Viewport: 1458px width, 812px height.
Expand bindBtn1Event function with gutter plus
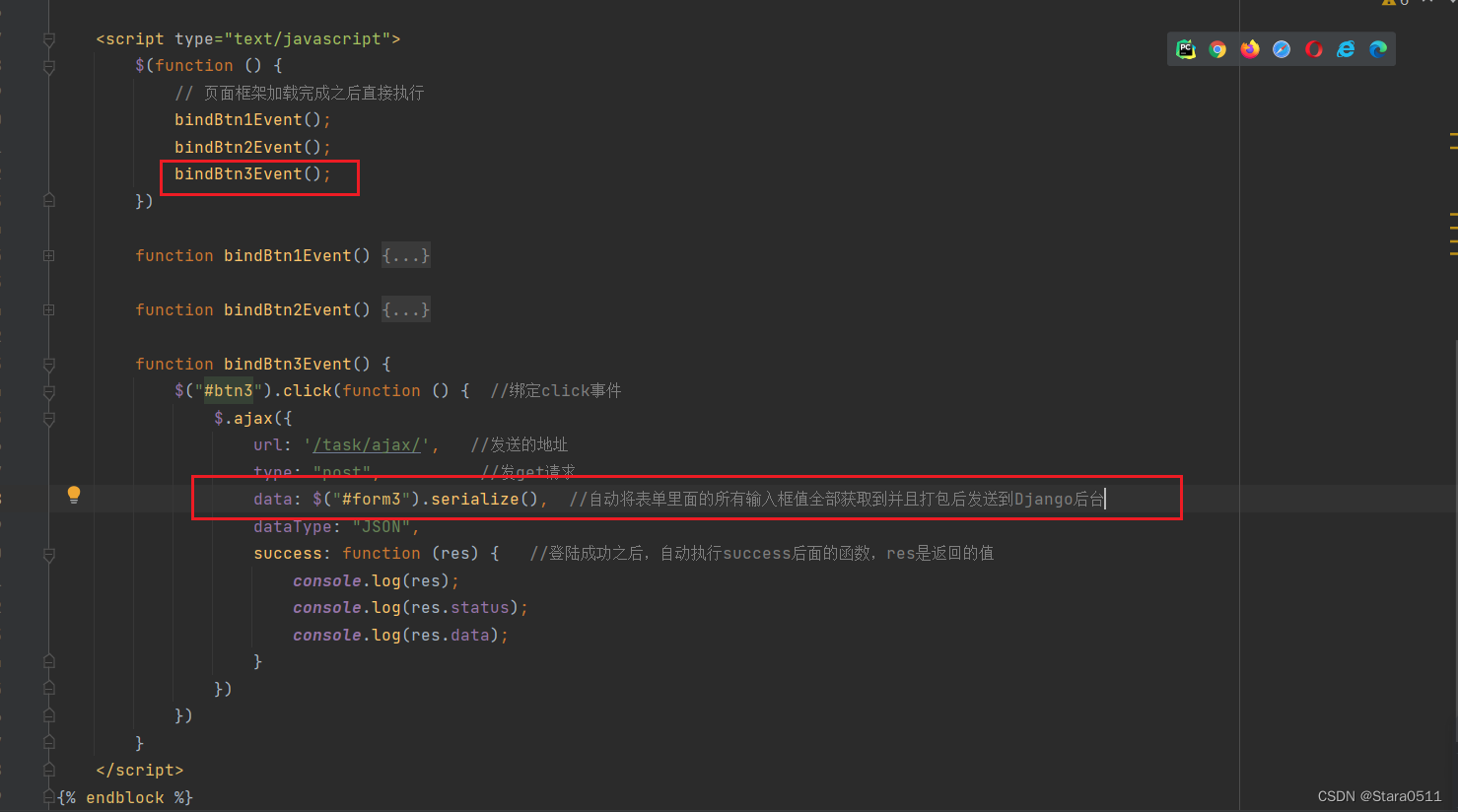tap(48, 256)
